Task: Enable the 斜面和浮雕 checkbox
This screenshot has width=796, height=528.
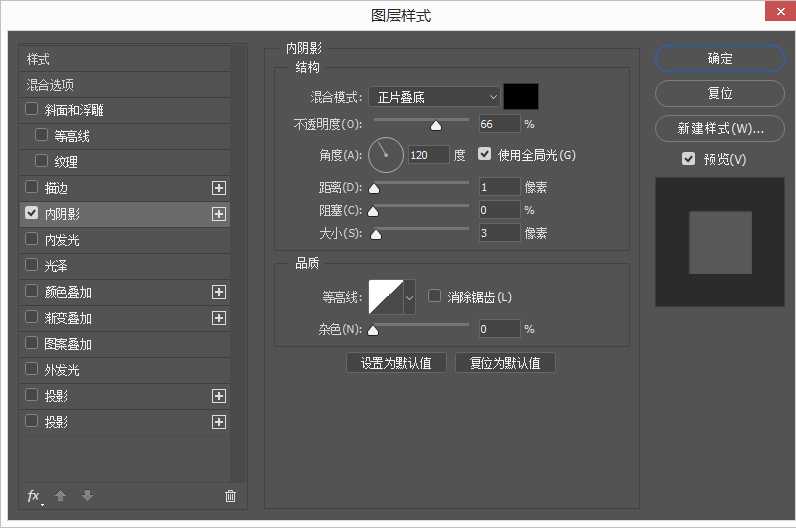Action: click(x=32, y=110)
